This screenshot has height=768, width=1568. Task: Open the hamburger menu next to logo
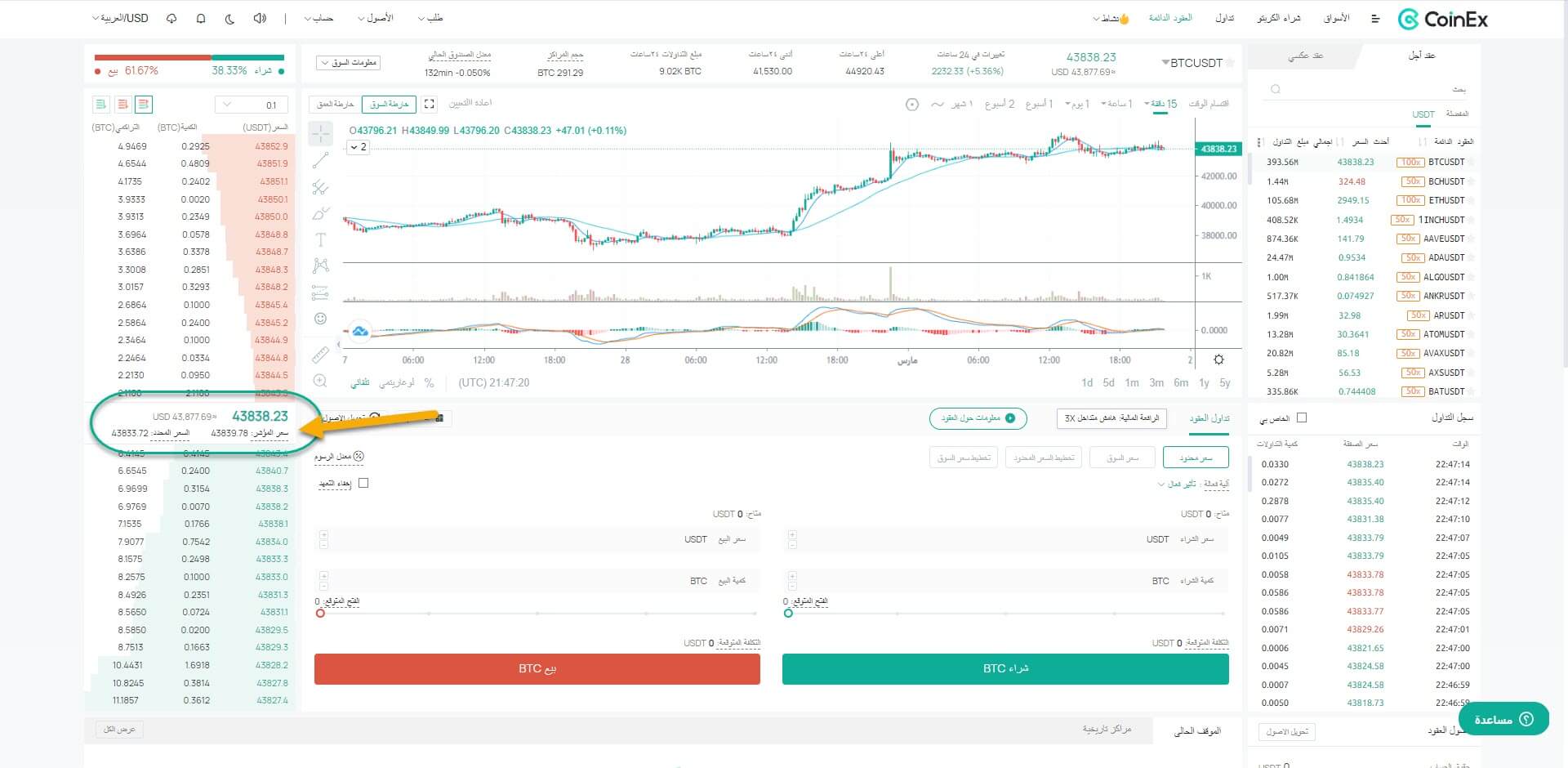[x=1375, y=18]
